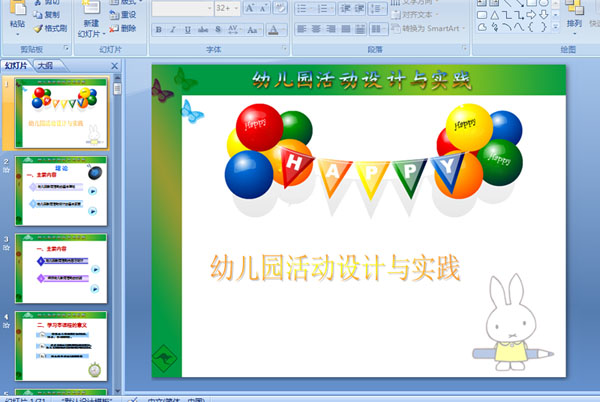
Task: Click the Arrange (排列) icon
Action: tap(574, 16)
